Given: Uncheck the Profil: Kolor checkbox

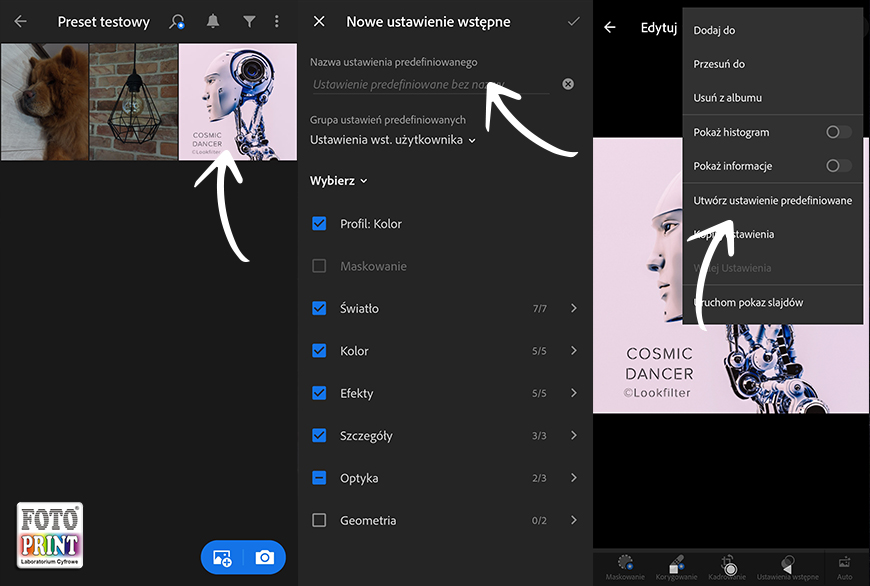Looking at the screenshot, I should point(319,224).
